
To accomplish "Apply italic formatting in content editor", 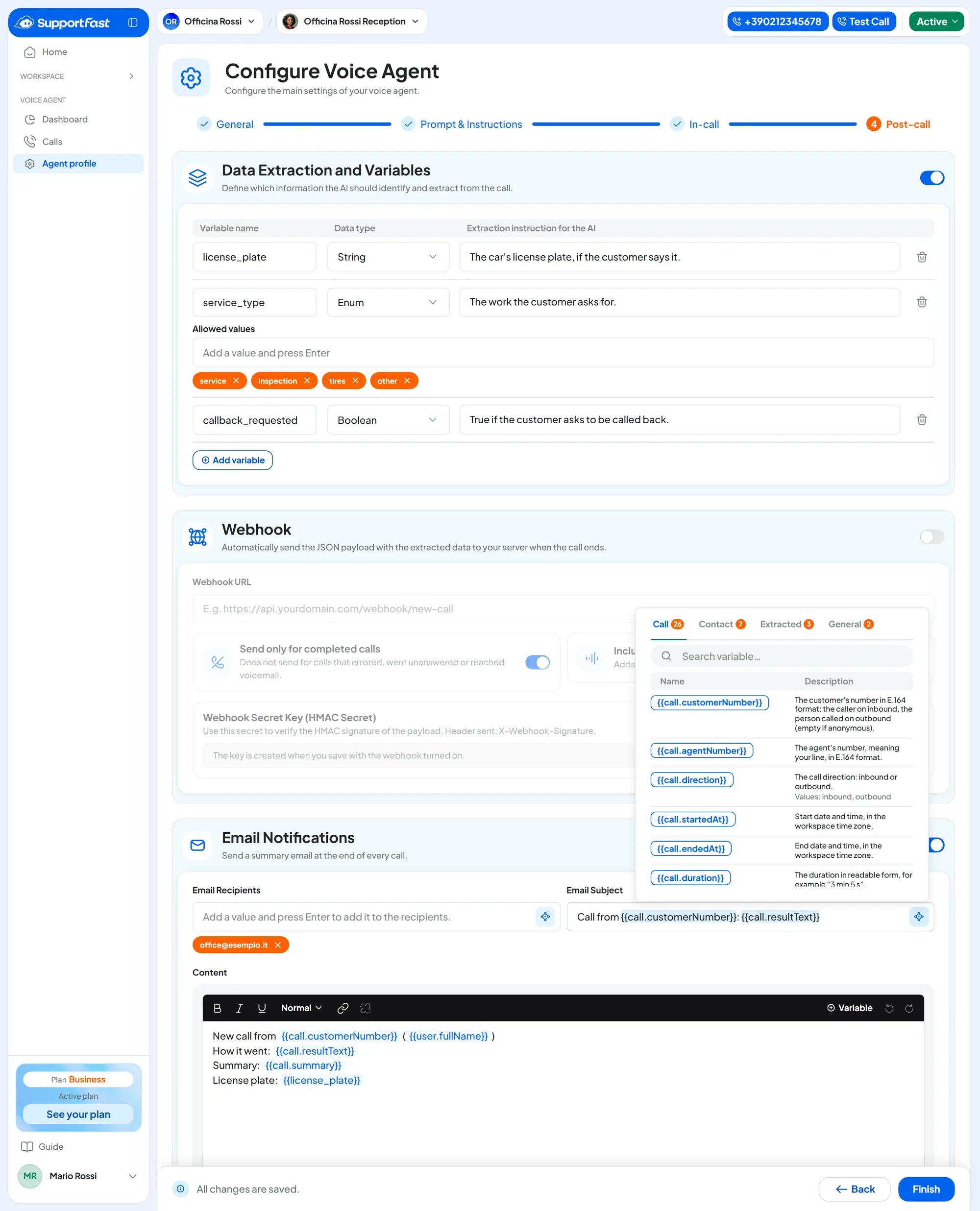I will point(239,1008).
